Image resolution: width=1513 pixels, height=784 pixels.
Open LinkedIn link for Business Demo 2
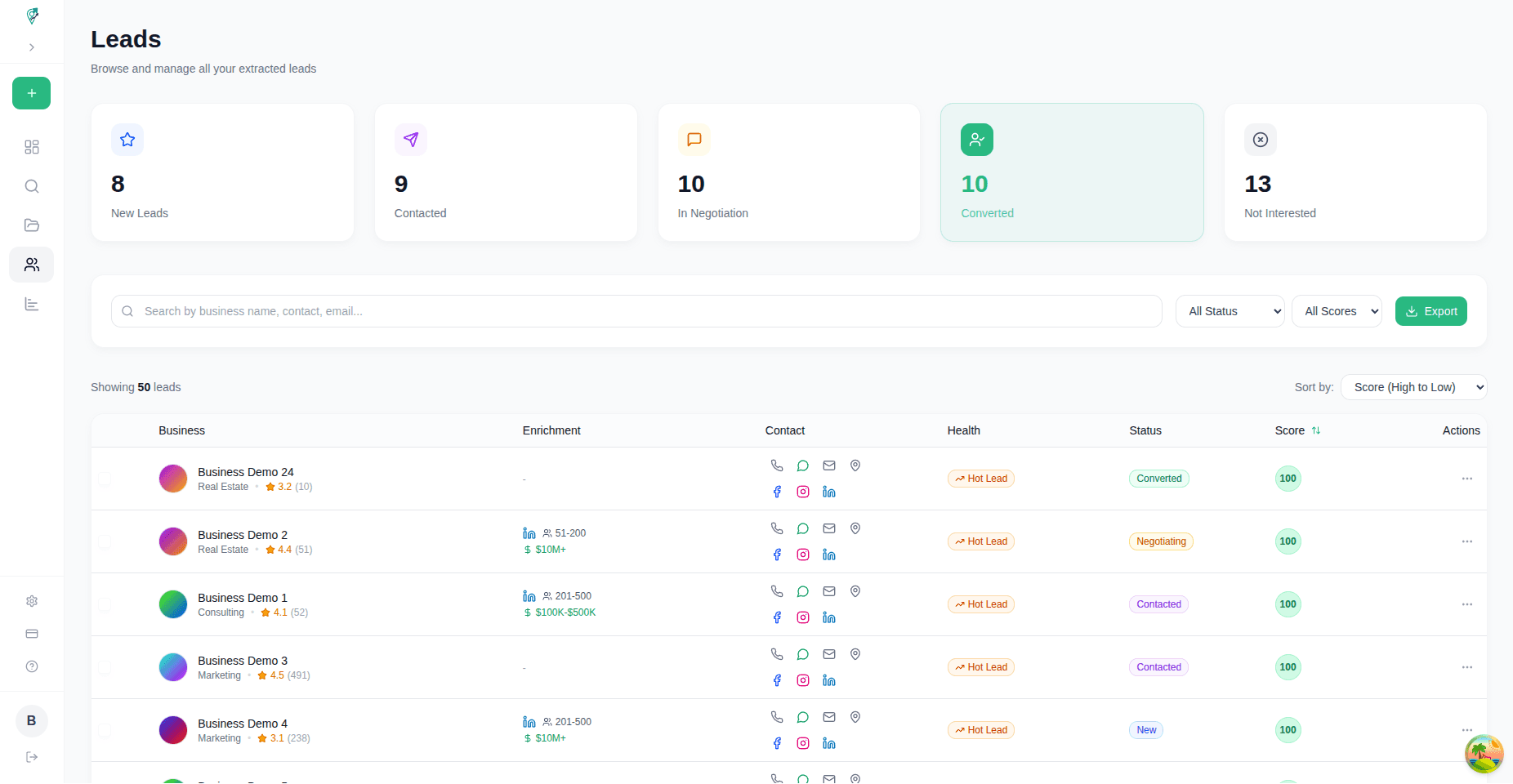829,555
